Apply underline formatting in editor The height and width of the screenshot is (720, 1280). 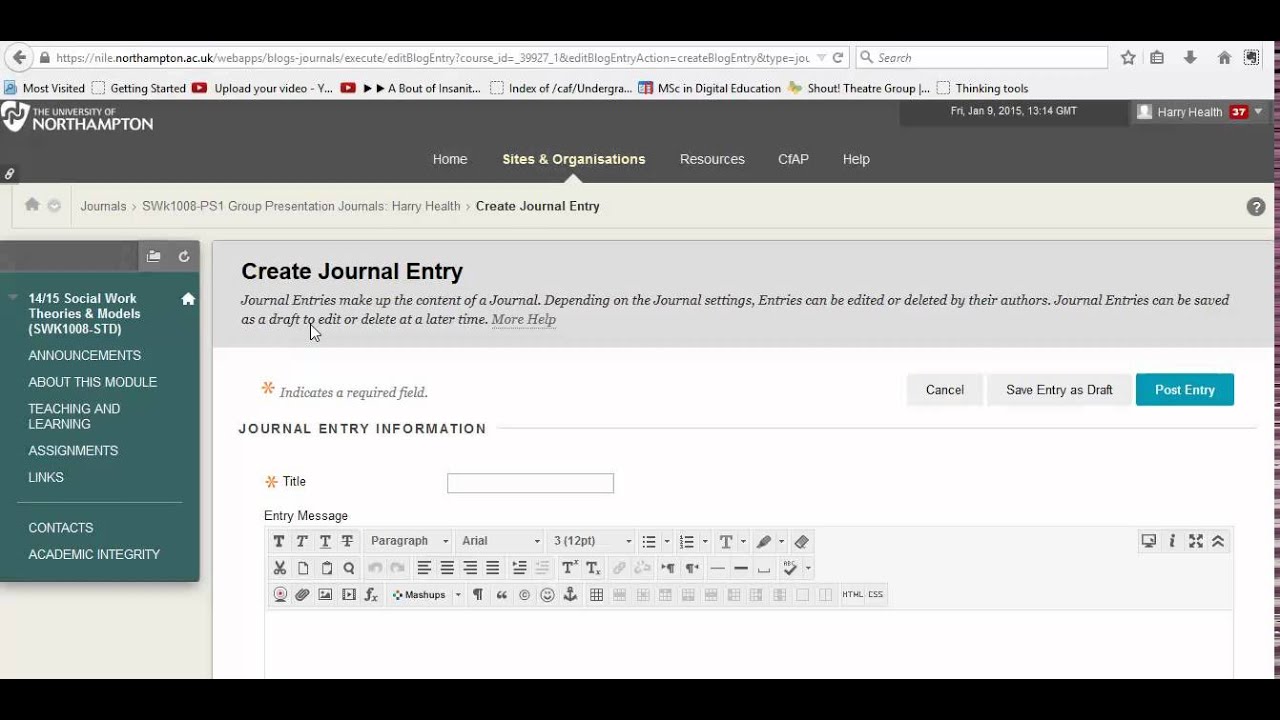point(325,541)
